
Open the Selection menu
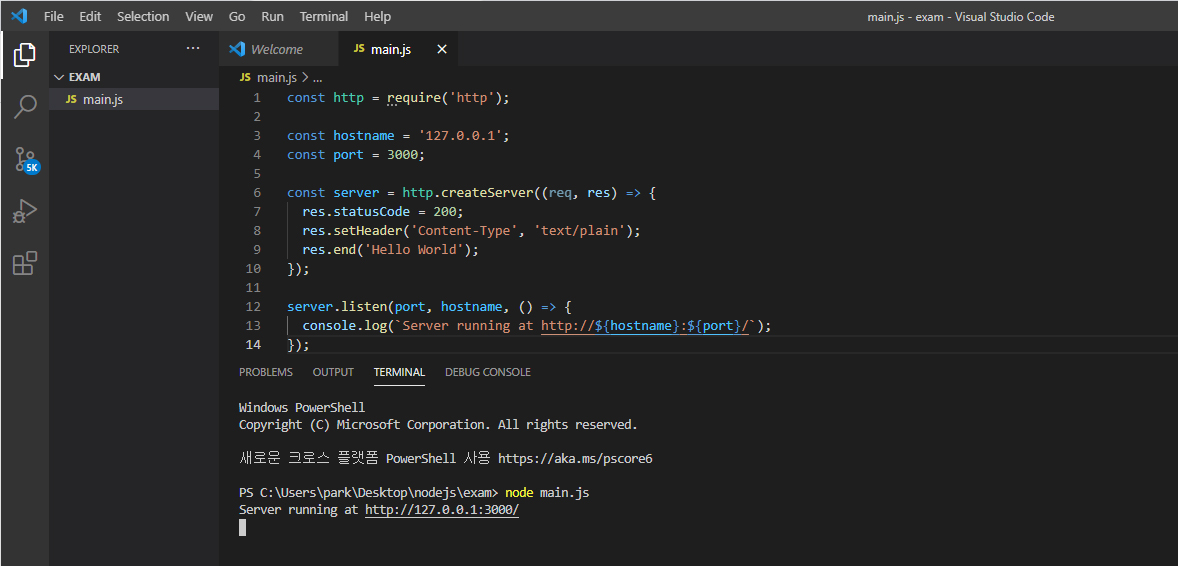[x=143, y=17]
